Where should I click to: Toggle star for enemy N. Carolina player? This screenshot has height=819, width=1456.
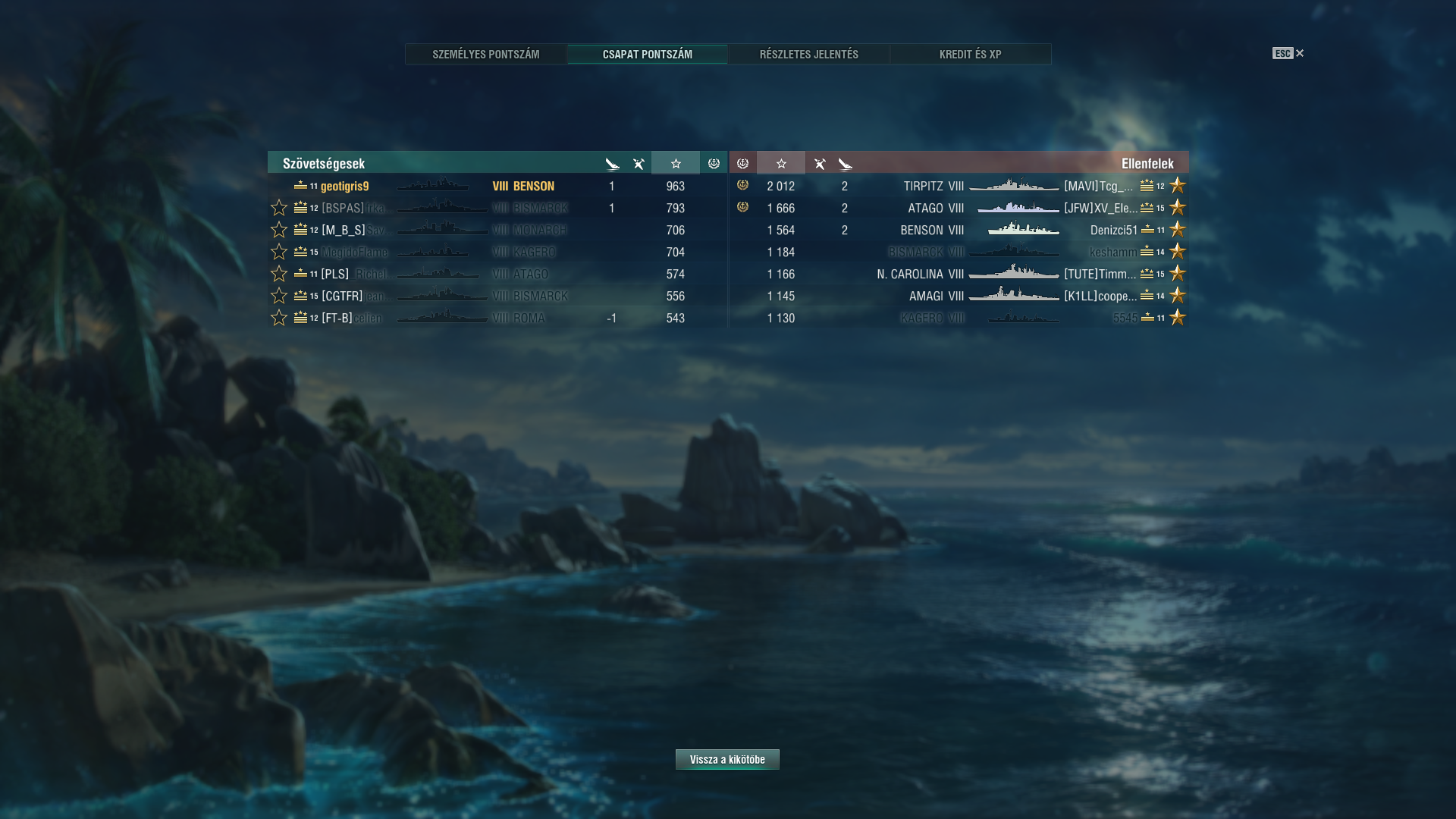(x=1177, y=273)
